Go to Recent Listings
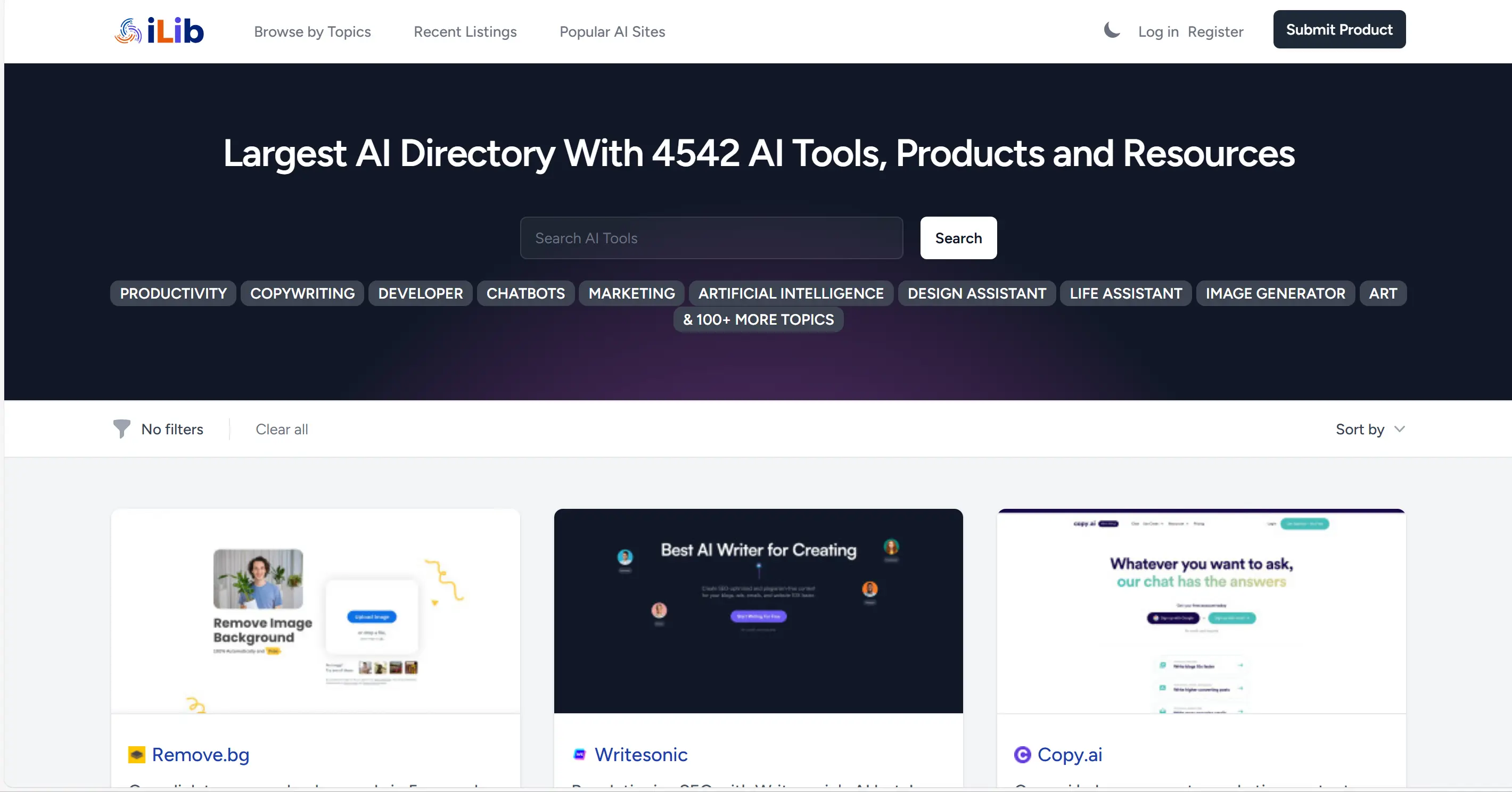The image size is (1512, 792). (465, 32)
